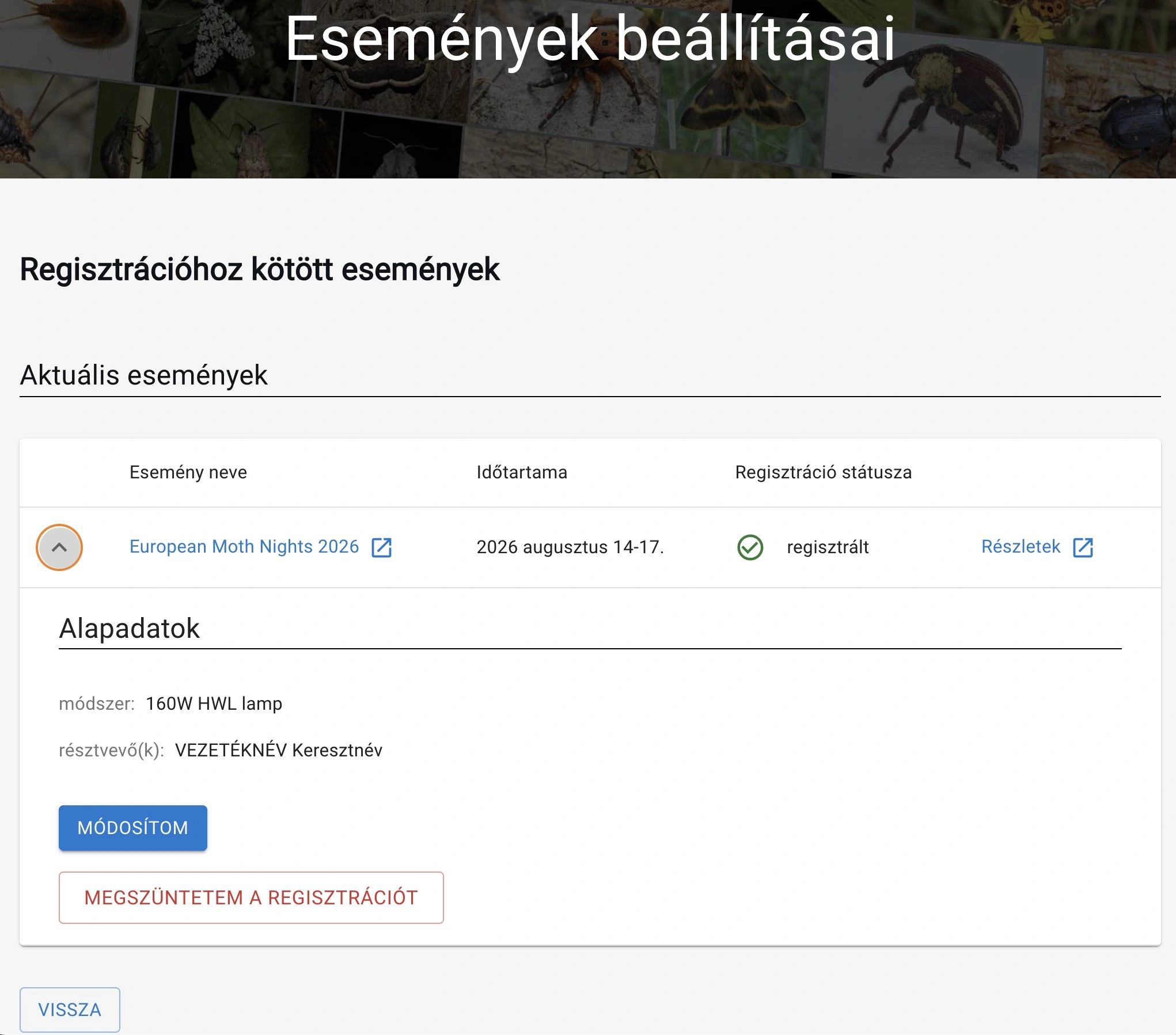
Task: Click the 'Alapadatok' section heading
Action: tap(130, 628)
